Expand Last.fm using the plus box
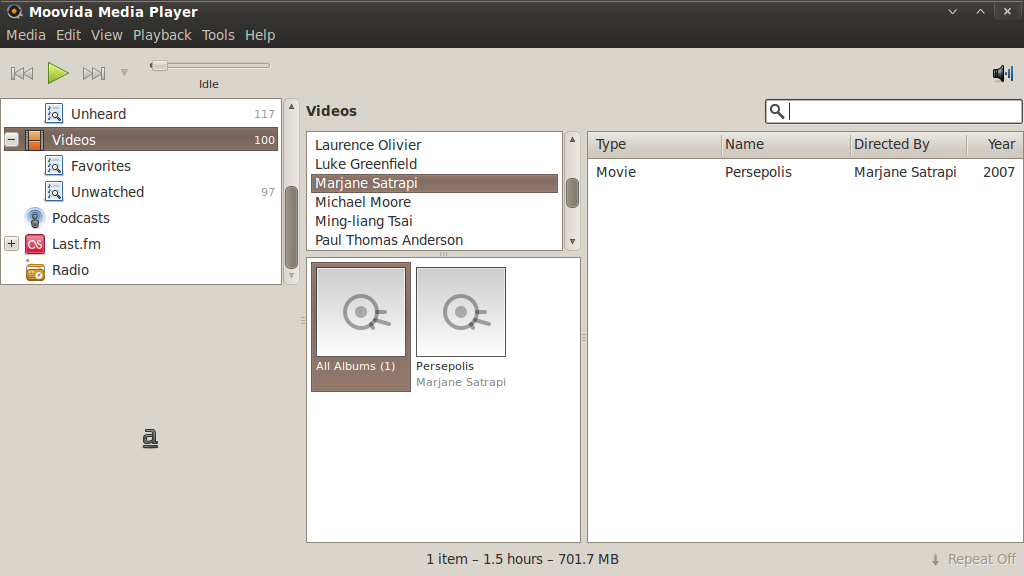1024x576 pixels. 10,243
